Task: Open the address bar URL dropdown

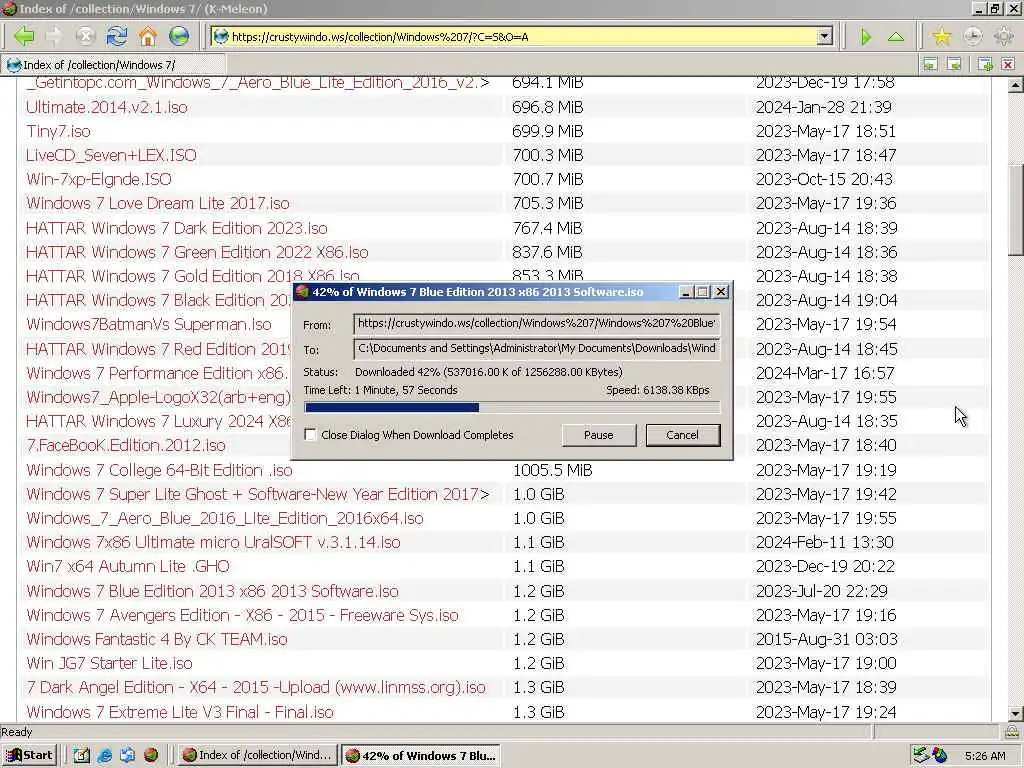Action: pyautogui.click(x=825, y=37)
